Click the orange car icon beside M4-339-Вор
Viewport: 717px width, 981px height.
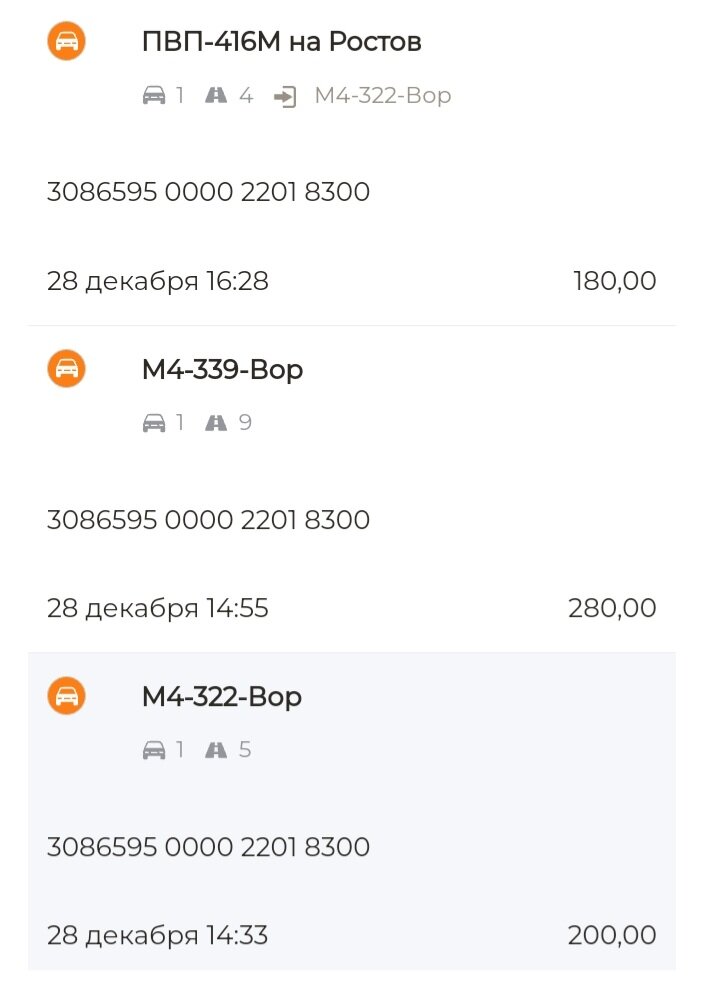(66, 369)
